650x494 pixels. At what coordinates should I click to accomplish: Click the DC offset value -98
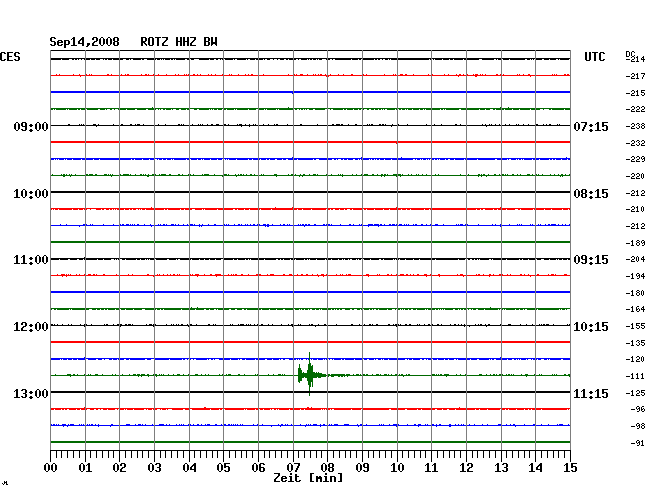tap(638, 426)
